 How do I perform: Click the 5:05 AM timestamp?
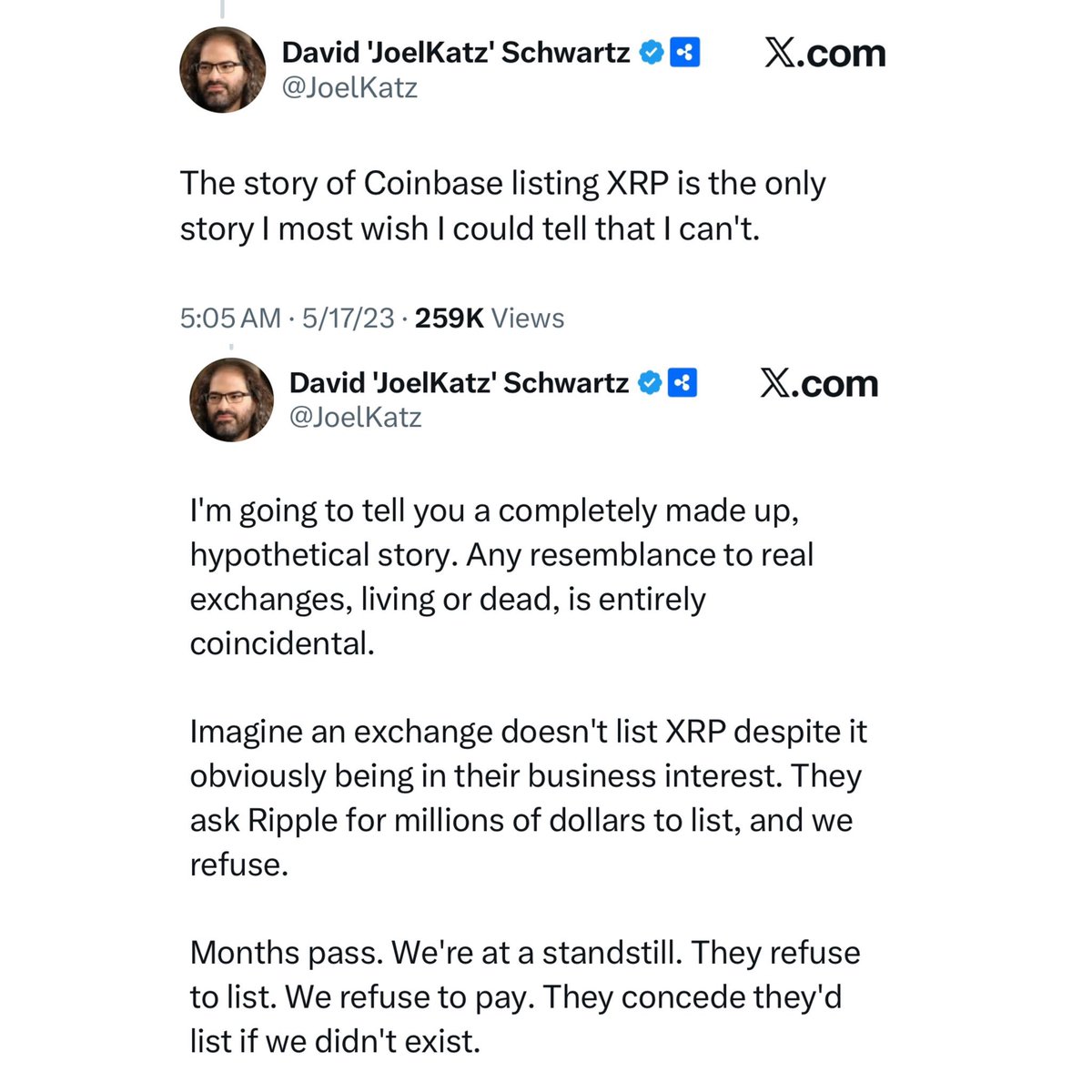[x=230, y=318]
